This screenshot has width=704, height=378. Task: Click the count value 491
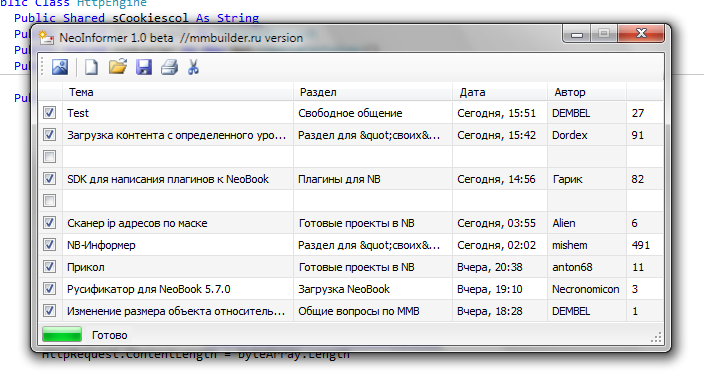coord(641,245)
